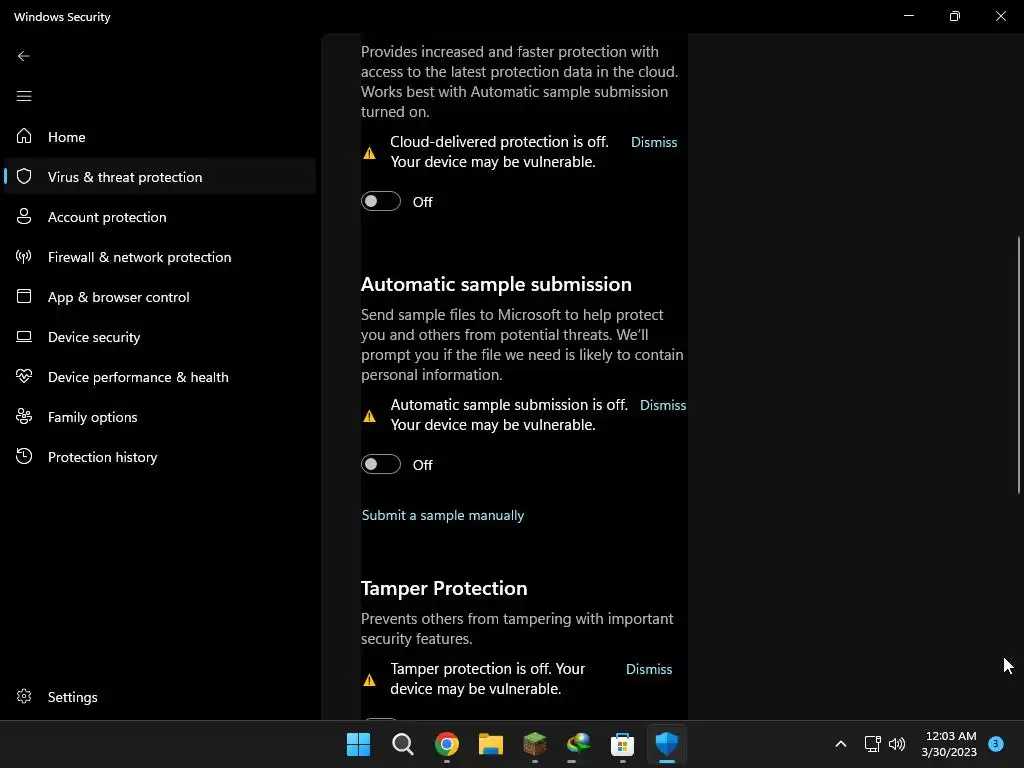The image size is (1024, 768).
Task: Click the Cloud-delivered protection warning triangle
Action: [369, 153]
